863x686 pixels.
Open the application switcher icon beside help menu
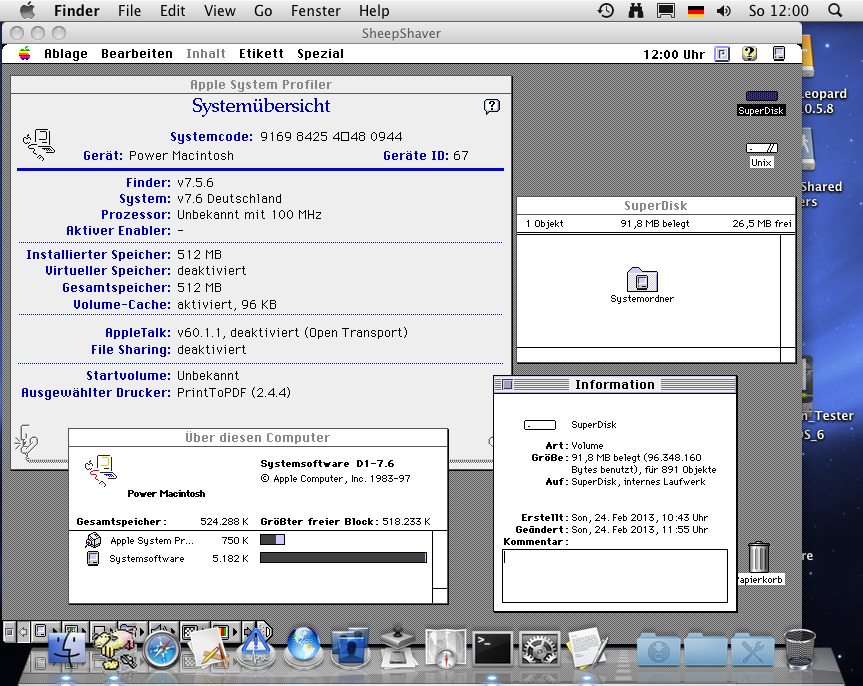tap(779, 53)
